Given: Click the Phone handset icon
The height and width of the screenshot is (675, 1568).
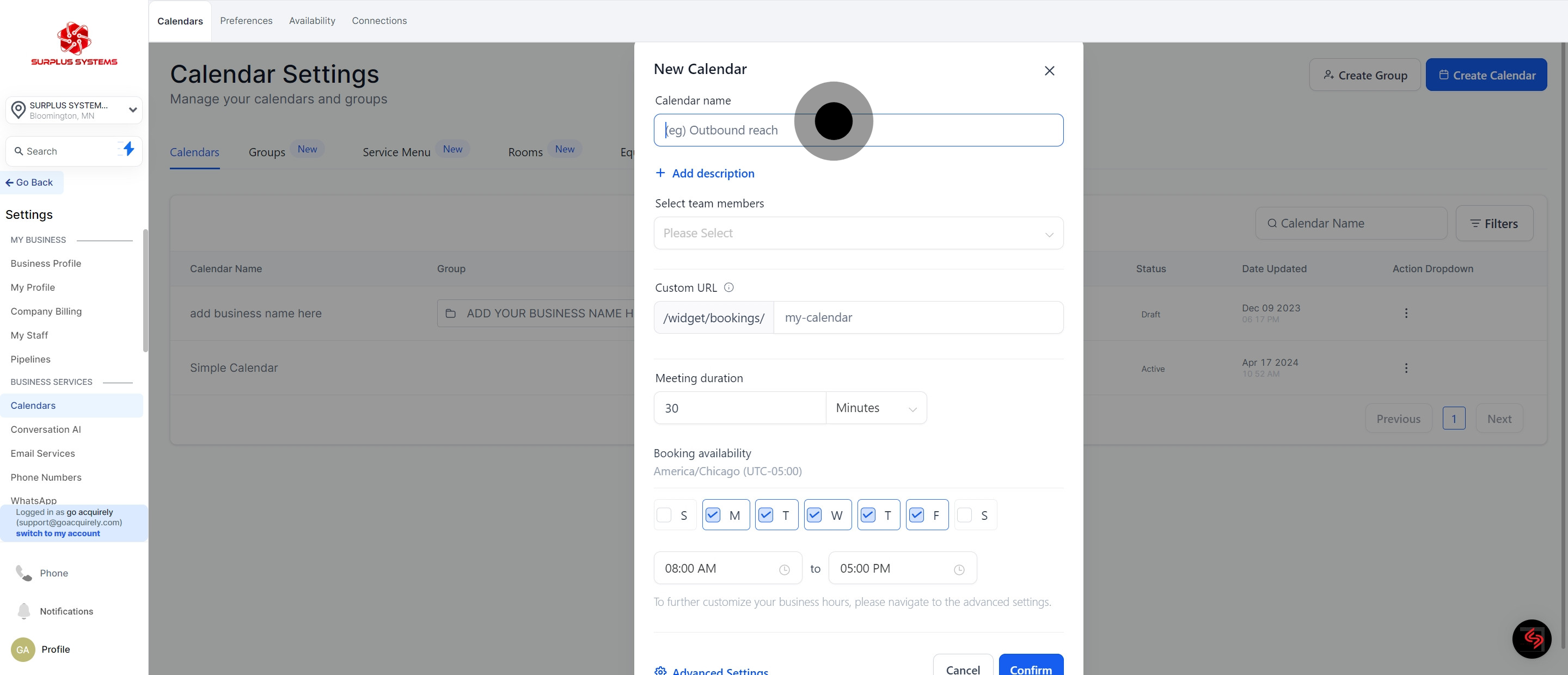Looking at the screenshot, I should (24, 573).
